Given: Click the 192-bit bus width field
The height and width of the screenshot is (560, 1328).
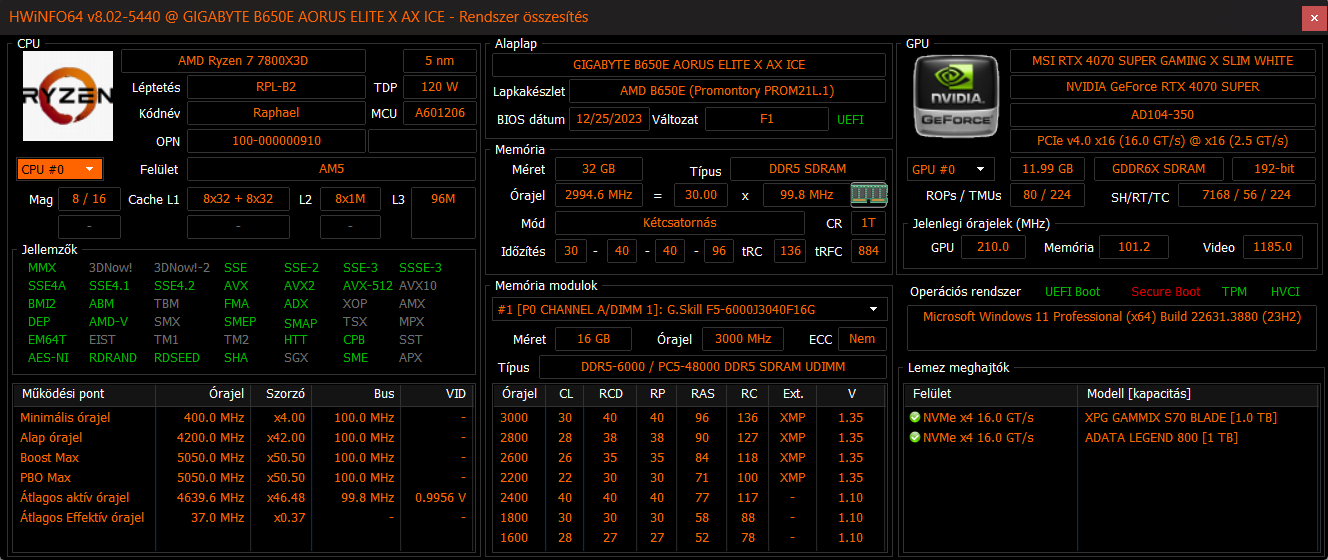Looking at the screenshot, I should [x=1273, y=169].
